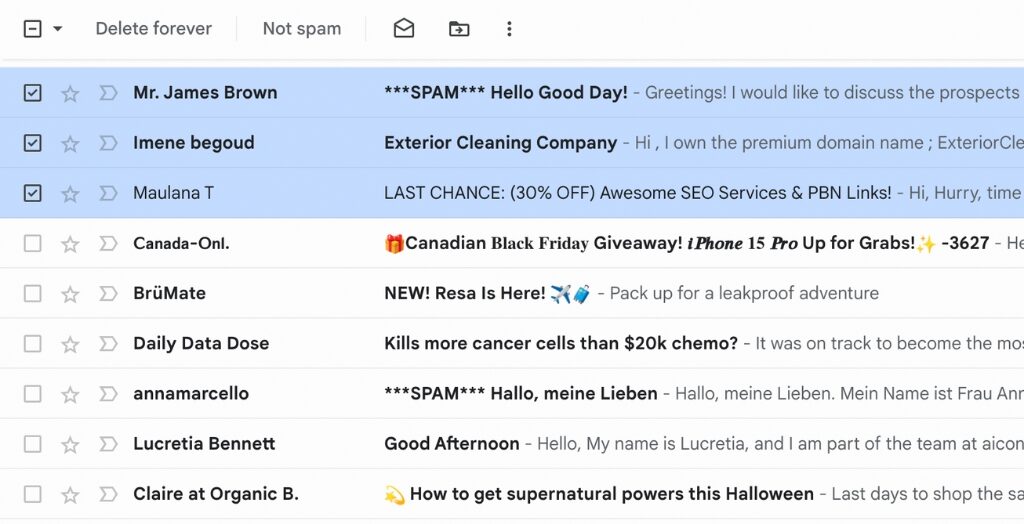The height and width of the screenshot is (524, 1024).
Task: Open the select dropdown arrow beside master checkbox
Action: coord(58,29)
